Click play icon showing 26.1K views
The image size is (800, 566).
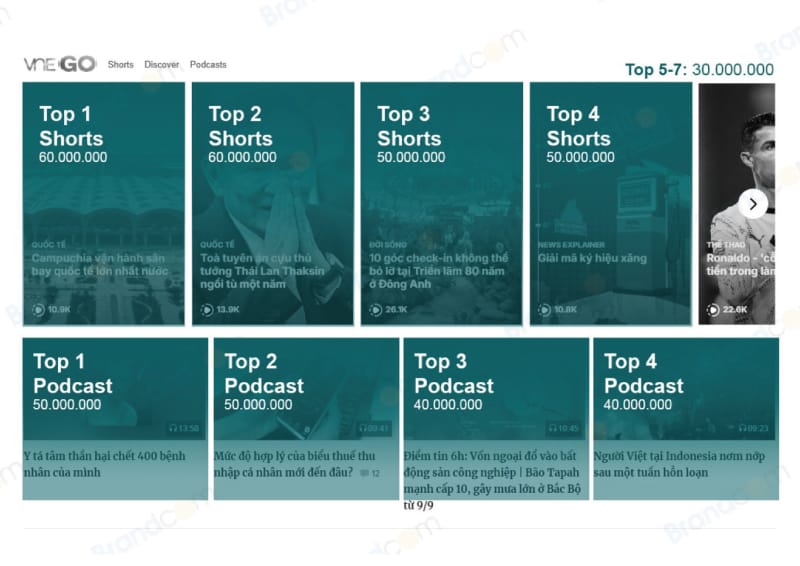pyautogui.click(x=376, y=310)
